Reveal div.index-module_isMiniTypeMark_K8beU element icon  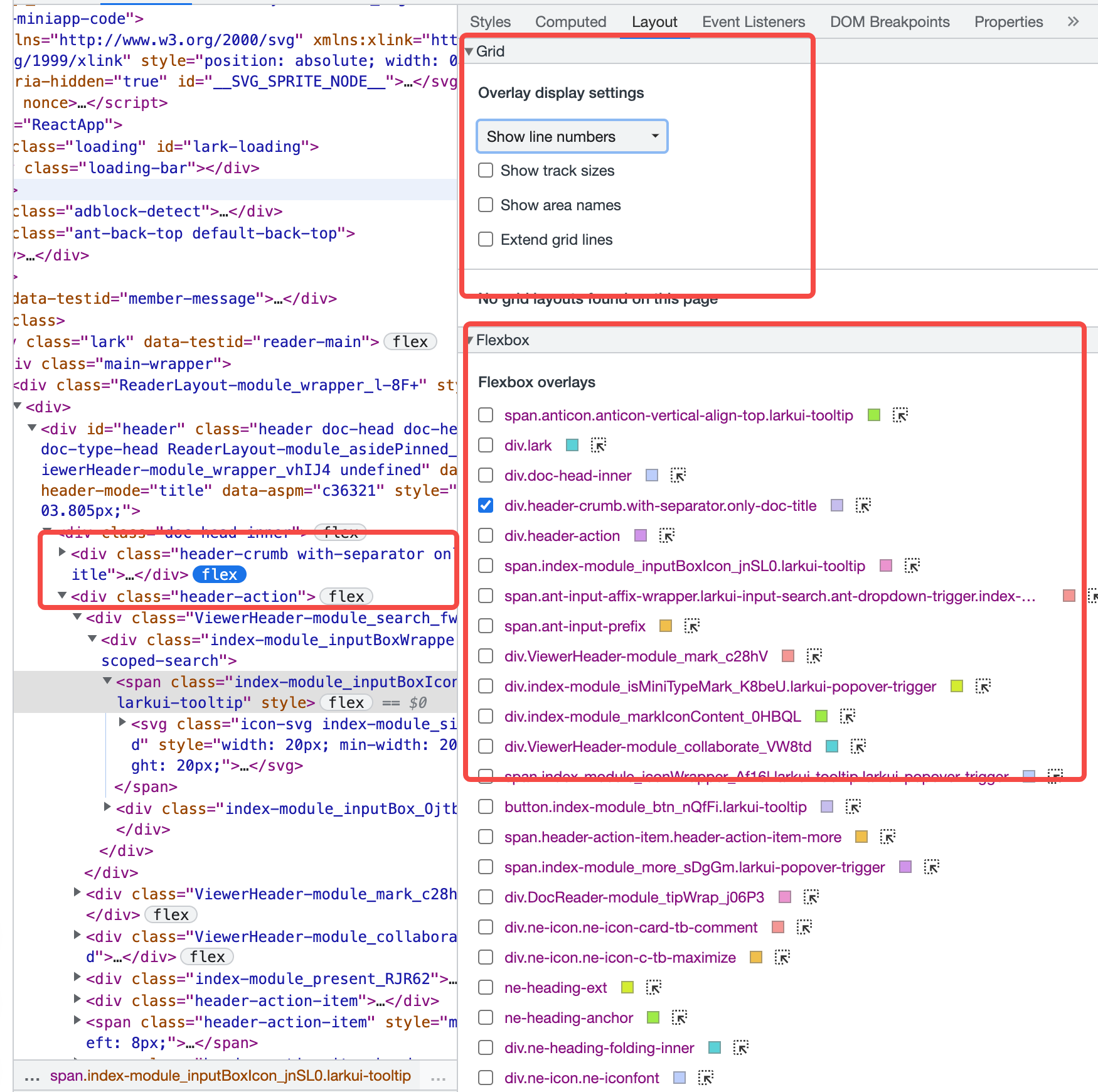(983, 687)
